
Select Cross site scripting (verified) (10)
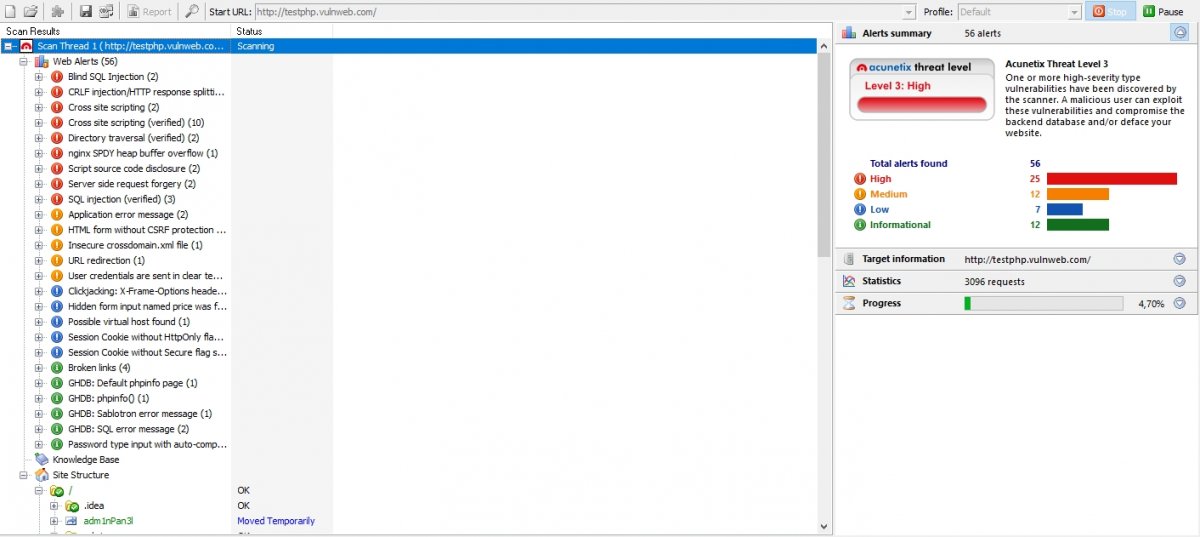coord(136,123)
